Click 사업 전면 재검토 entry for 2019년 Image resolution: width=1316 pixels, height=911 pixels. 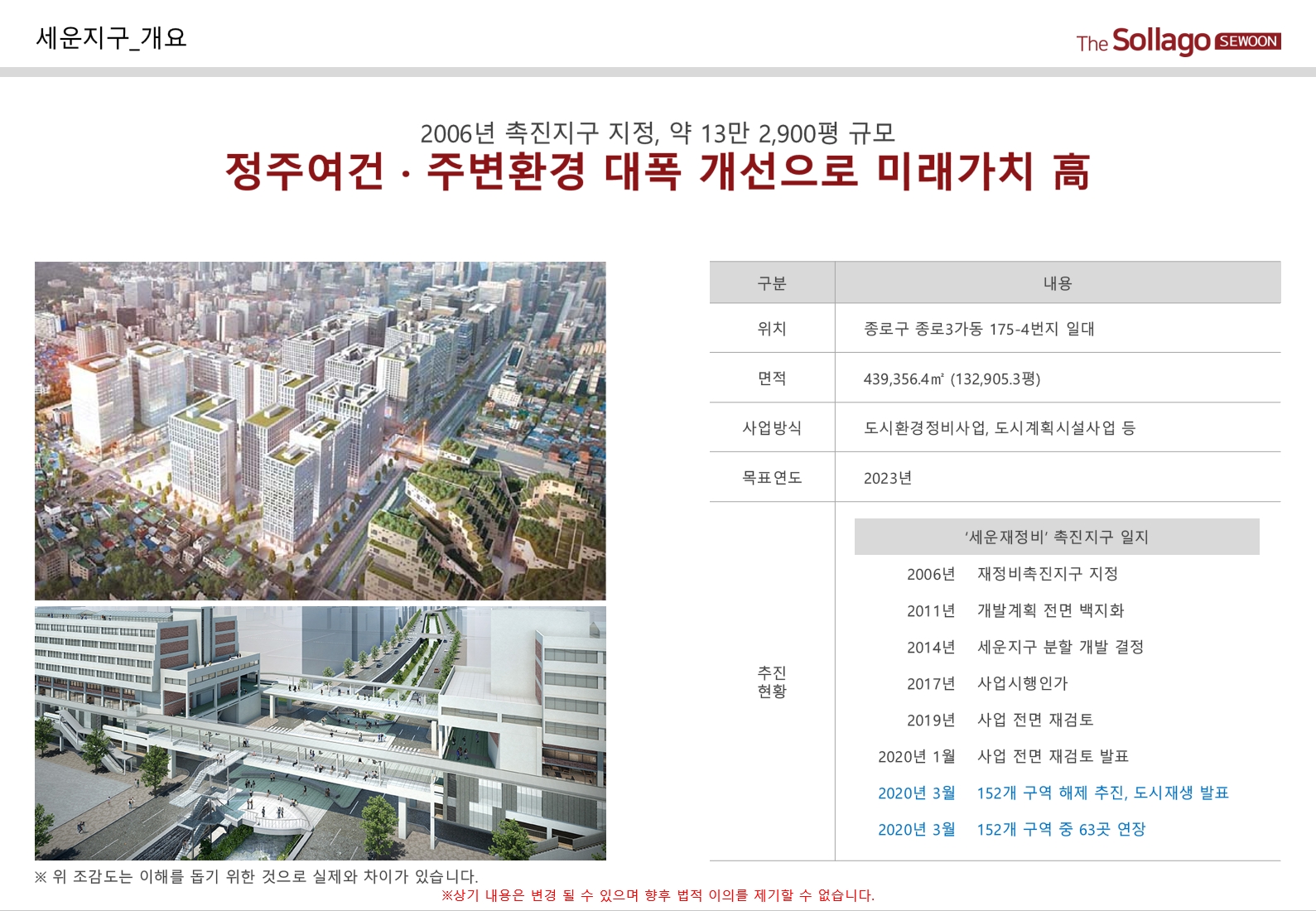click(1035, 720)
